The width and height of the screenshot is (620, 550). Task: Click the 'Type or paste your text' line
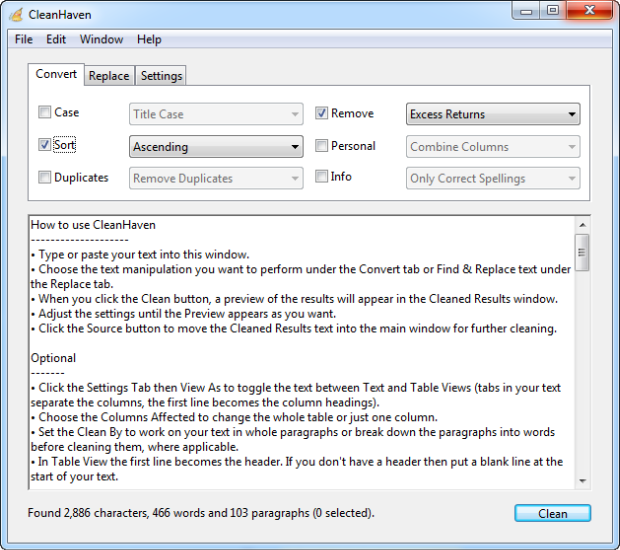140,255
